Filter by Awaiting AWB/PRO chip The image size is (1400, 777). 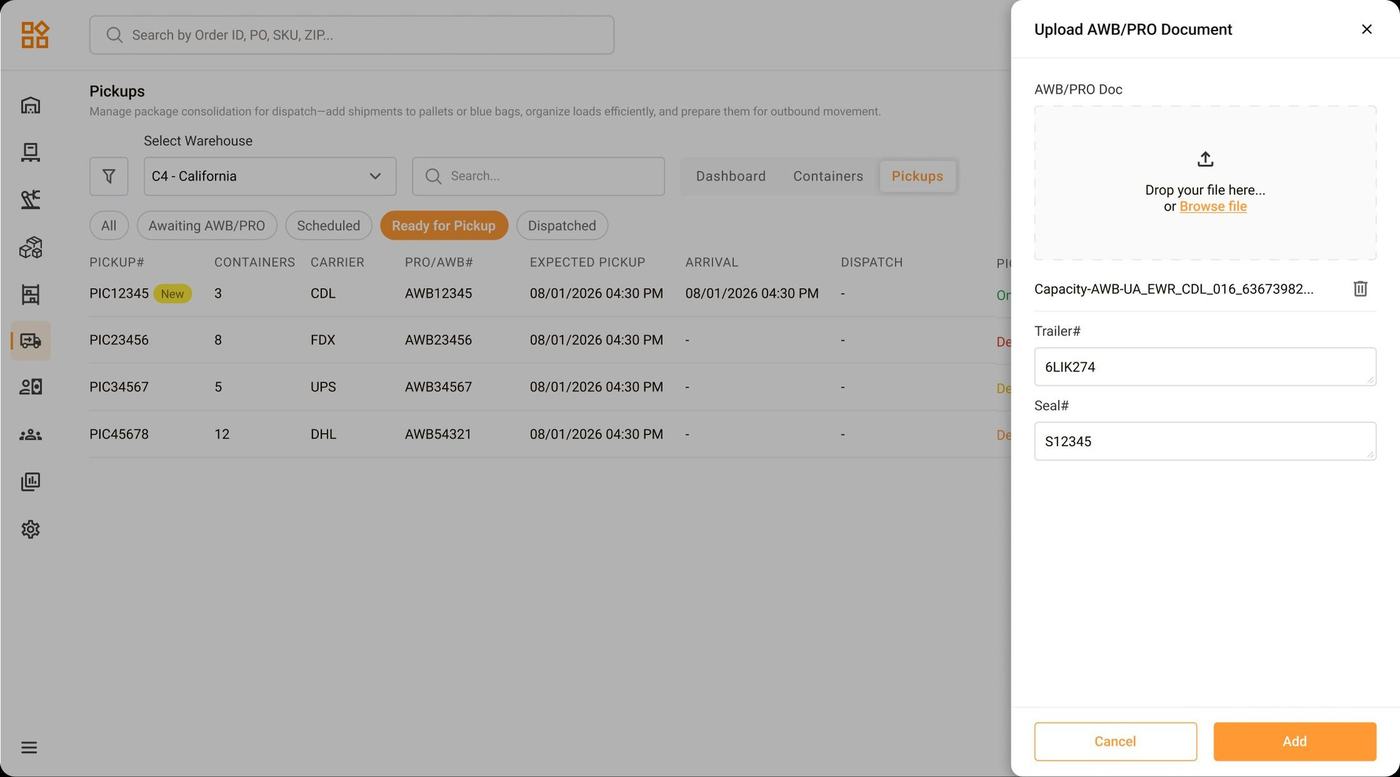pos(207,226)
